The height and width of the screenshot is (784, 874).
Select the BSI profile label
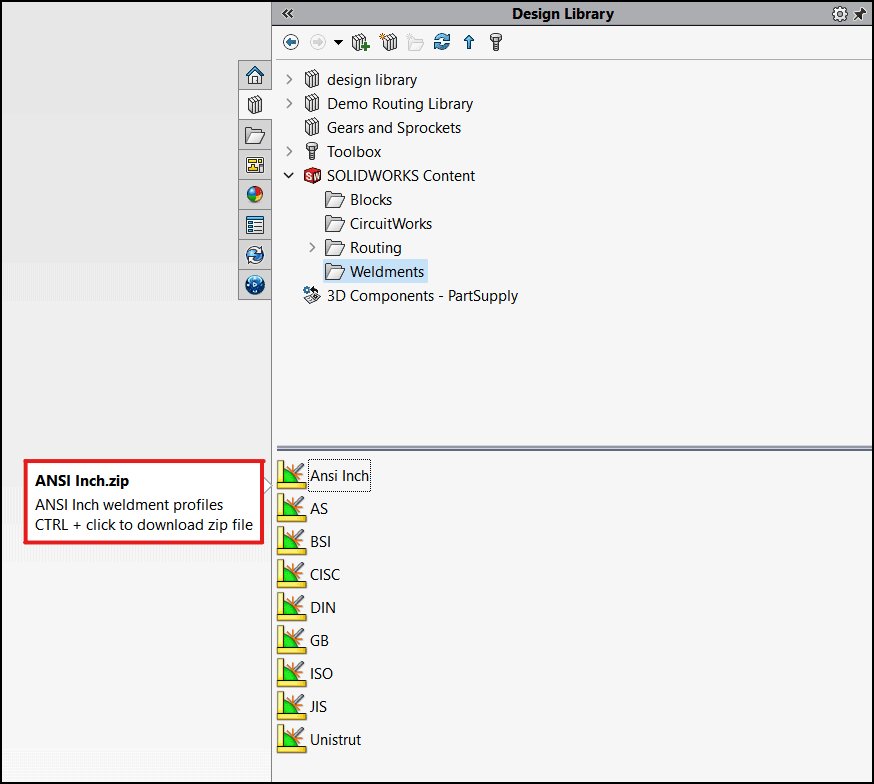(x=321, y=541)
